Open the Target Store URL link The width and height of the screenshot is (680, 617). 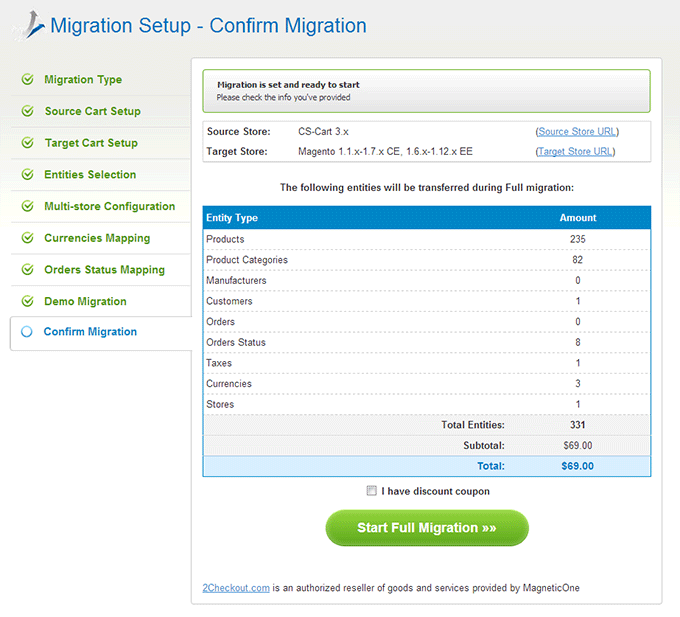575,151
